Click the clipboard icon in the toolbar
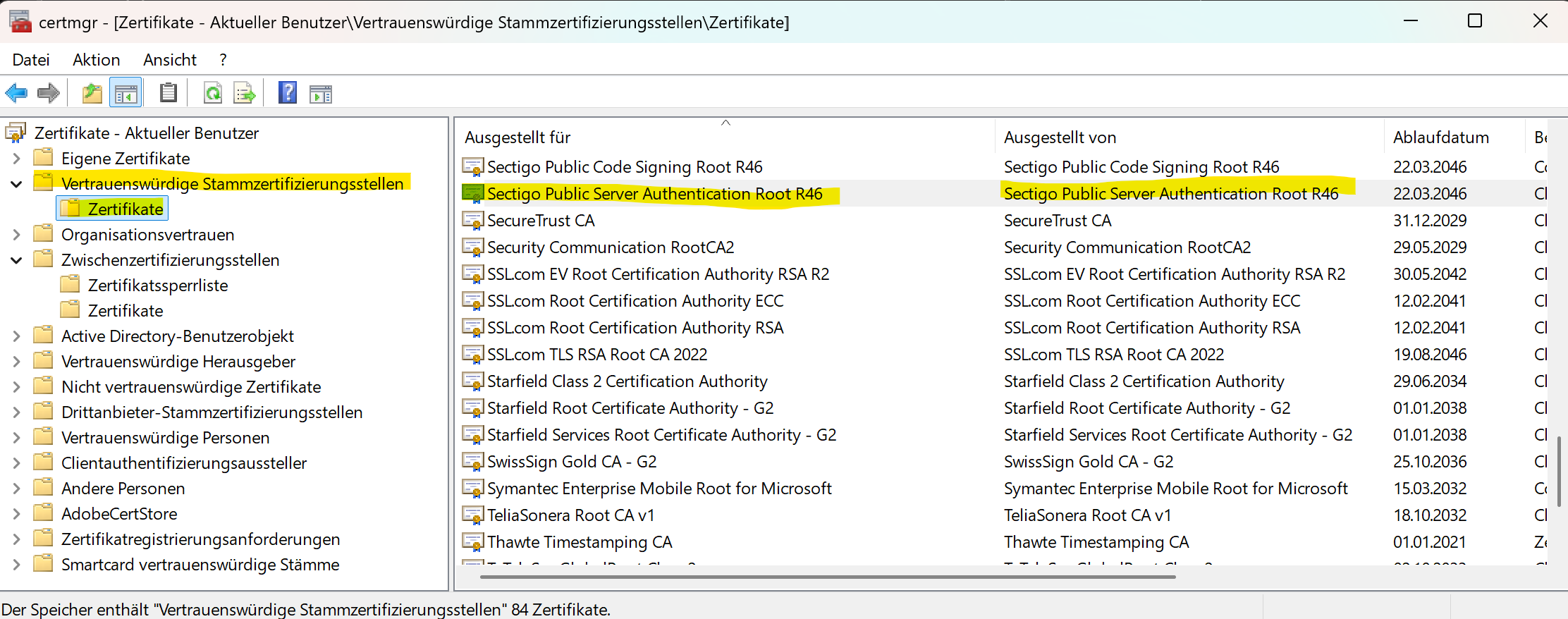This screenshot has height=619, width=1568. click(168, 93)
